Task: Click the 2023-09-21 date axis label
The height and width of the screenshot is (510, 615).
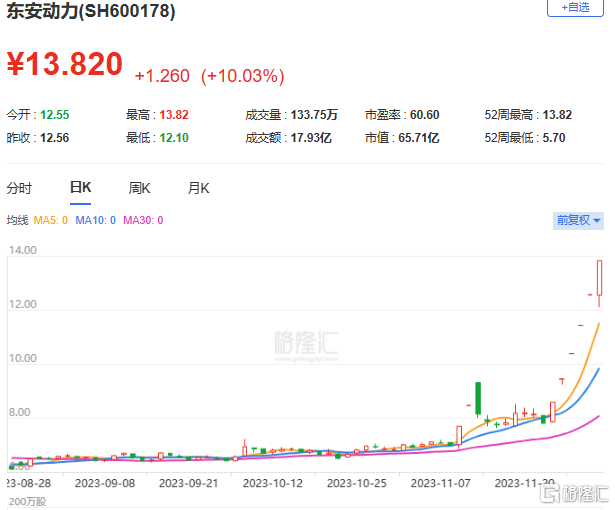Action: click(189, 483)
